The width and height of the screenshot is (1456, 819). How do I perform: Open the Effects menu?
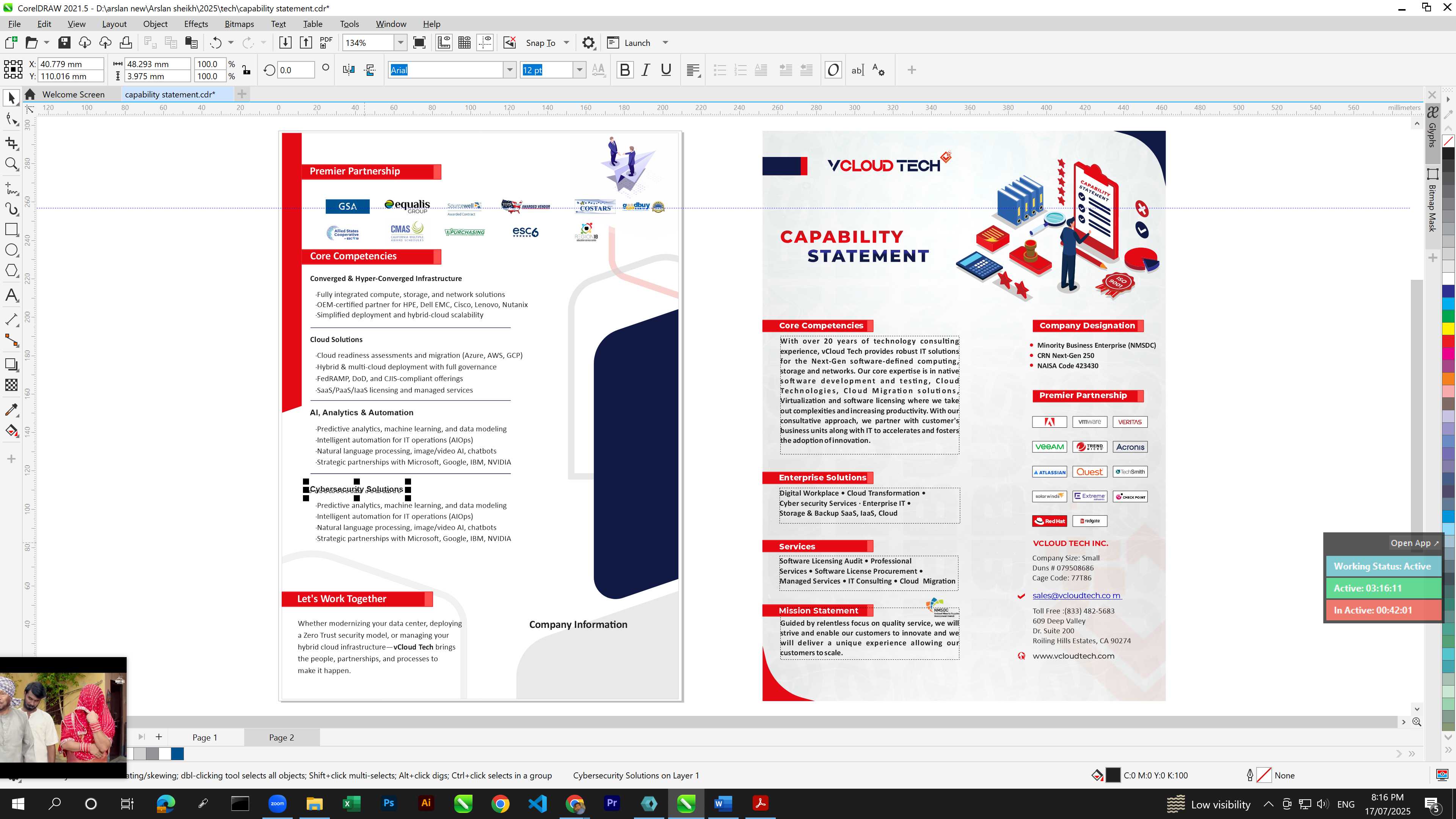(x=196, y=24)
